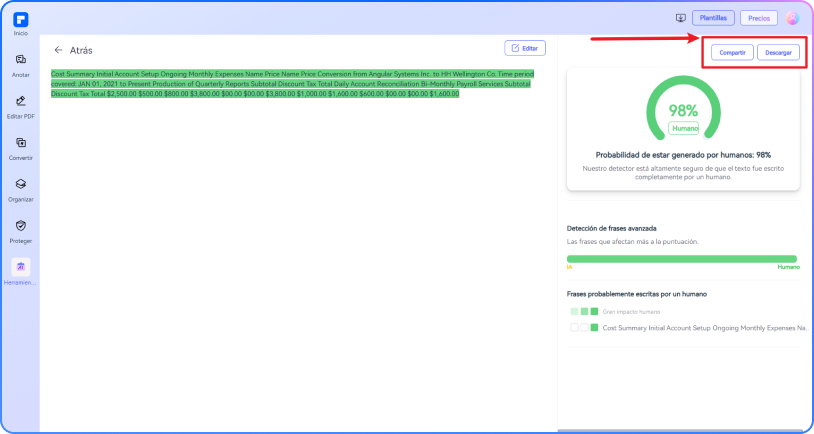Open the Inicio home logo icon
814x434 pixels.
coord(21,20)
